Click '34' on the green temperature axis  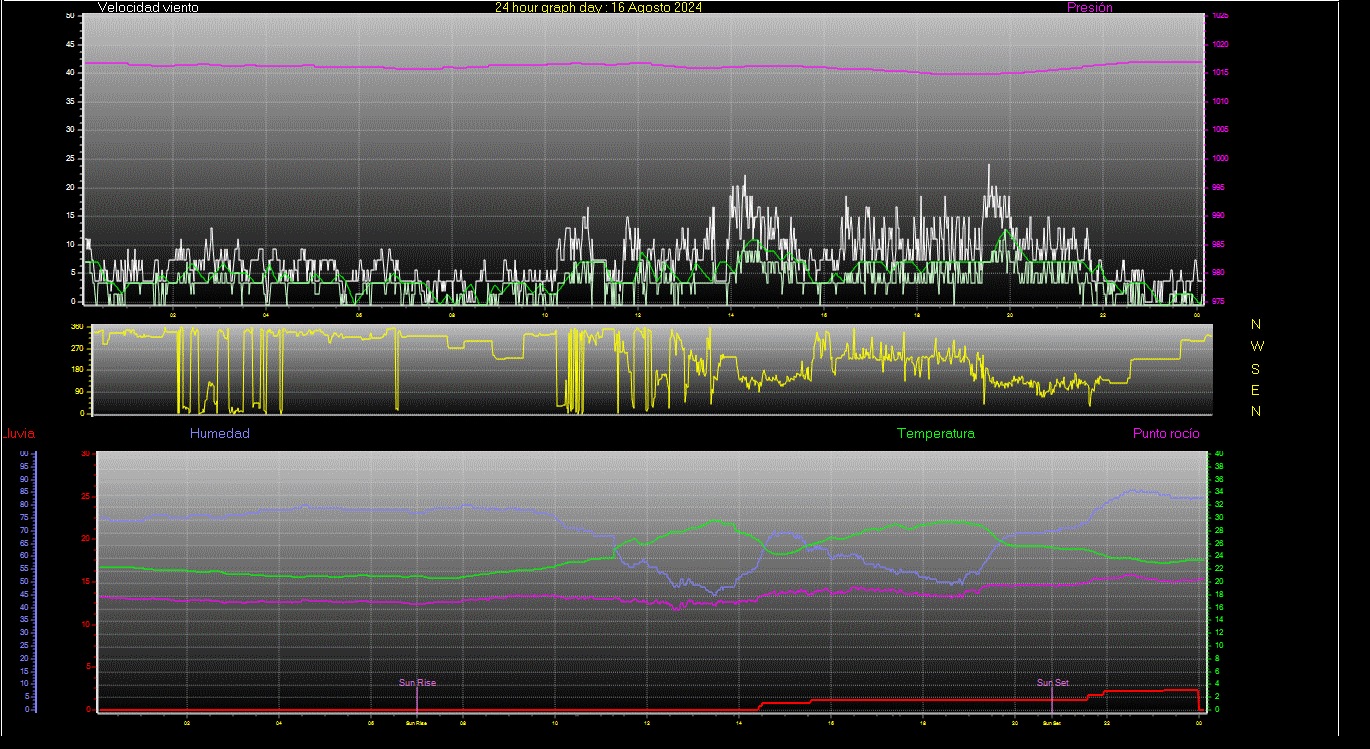tap(1219, 491)
